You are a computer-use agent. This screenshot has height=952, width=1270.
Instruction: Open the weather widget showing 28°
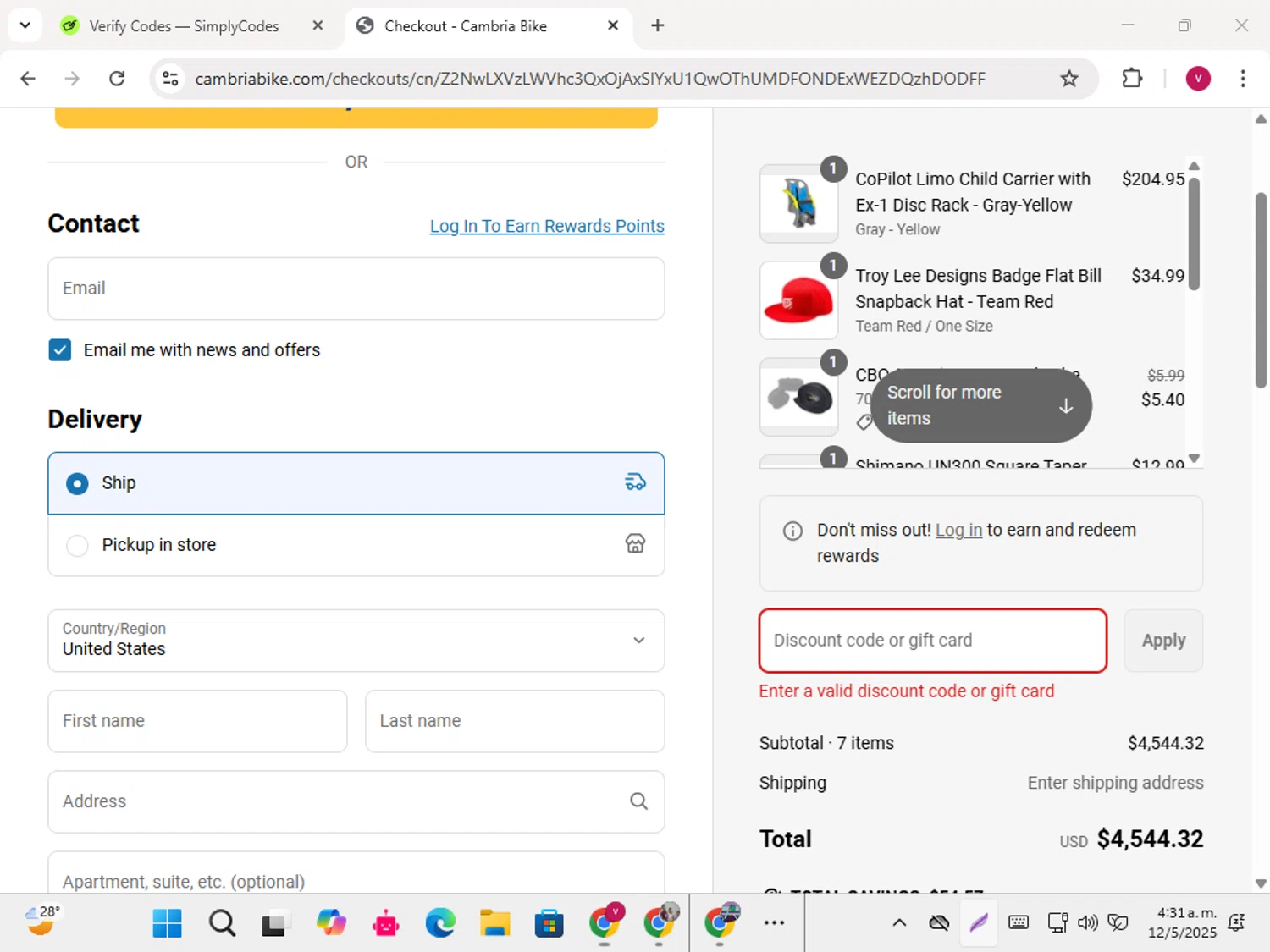42,921
